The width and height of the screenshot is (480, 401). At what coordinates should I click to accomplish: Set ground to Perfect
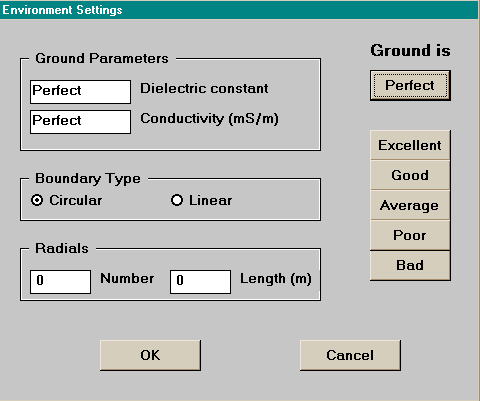pyautogui.click(x=410, y=85)
